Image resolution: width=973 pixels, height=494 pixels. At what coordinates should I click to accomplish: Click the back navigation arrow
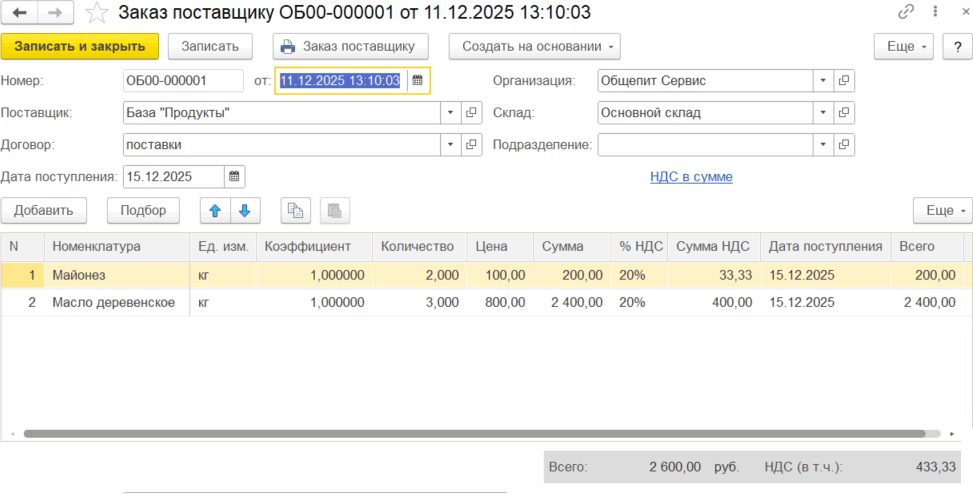click(x=20, y=13)
